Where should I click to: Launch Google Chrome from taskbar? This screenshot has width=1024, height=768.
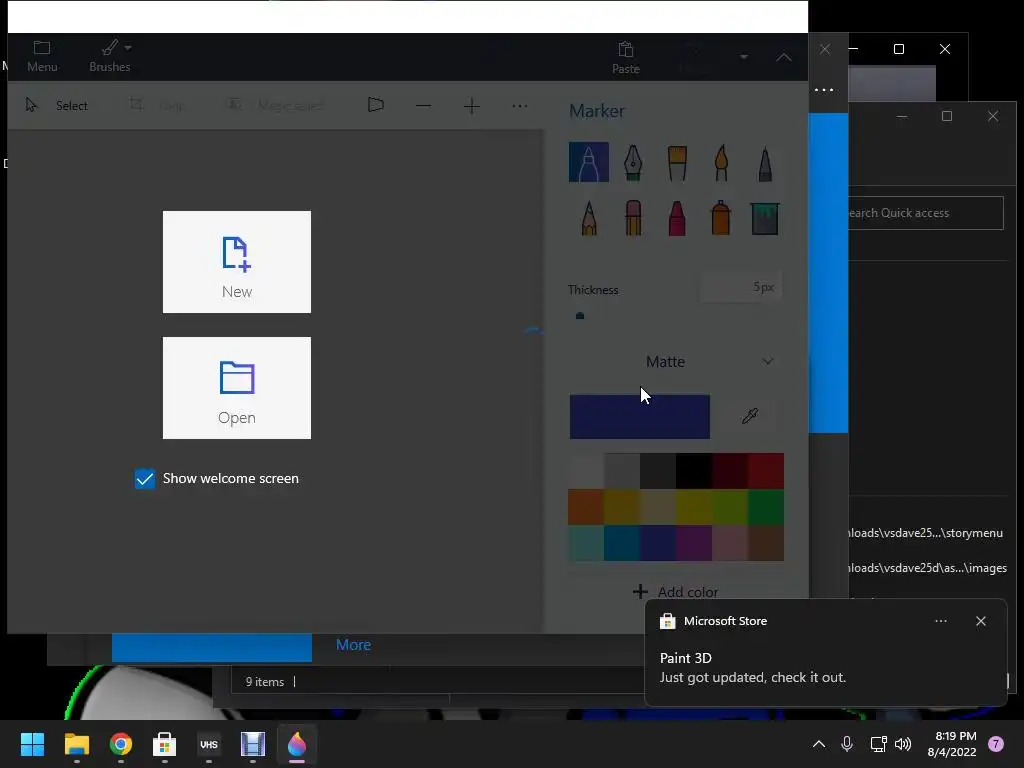click(120, 744)
